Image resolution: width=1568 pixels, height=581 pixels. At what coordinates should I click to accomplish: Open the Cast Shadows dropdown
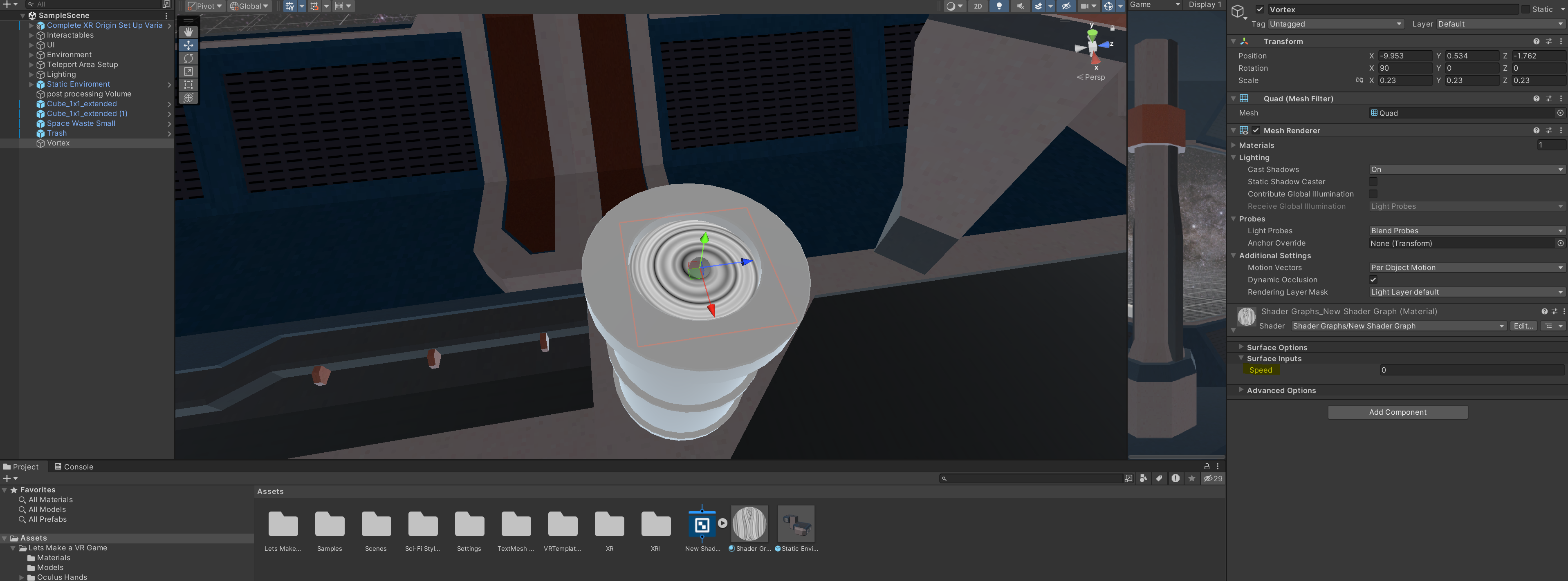[1466, 170]
